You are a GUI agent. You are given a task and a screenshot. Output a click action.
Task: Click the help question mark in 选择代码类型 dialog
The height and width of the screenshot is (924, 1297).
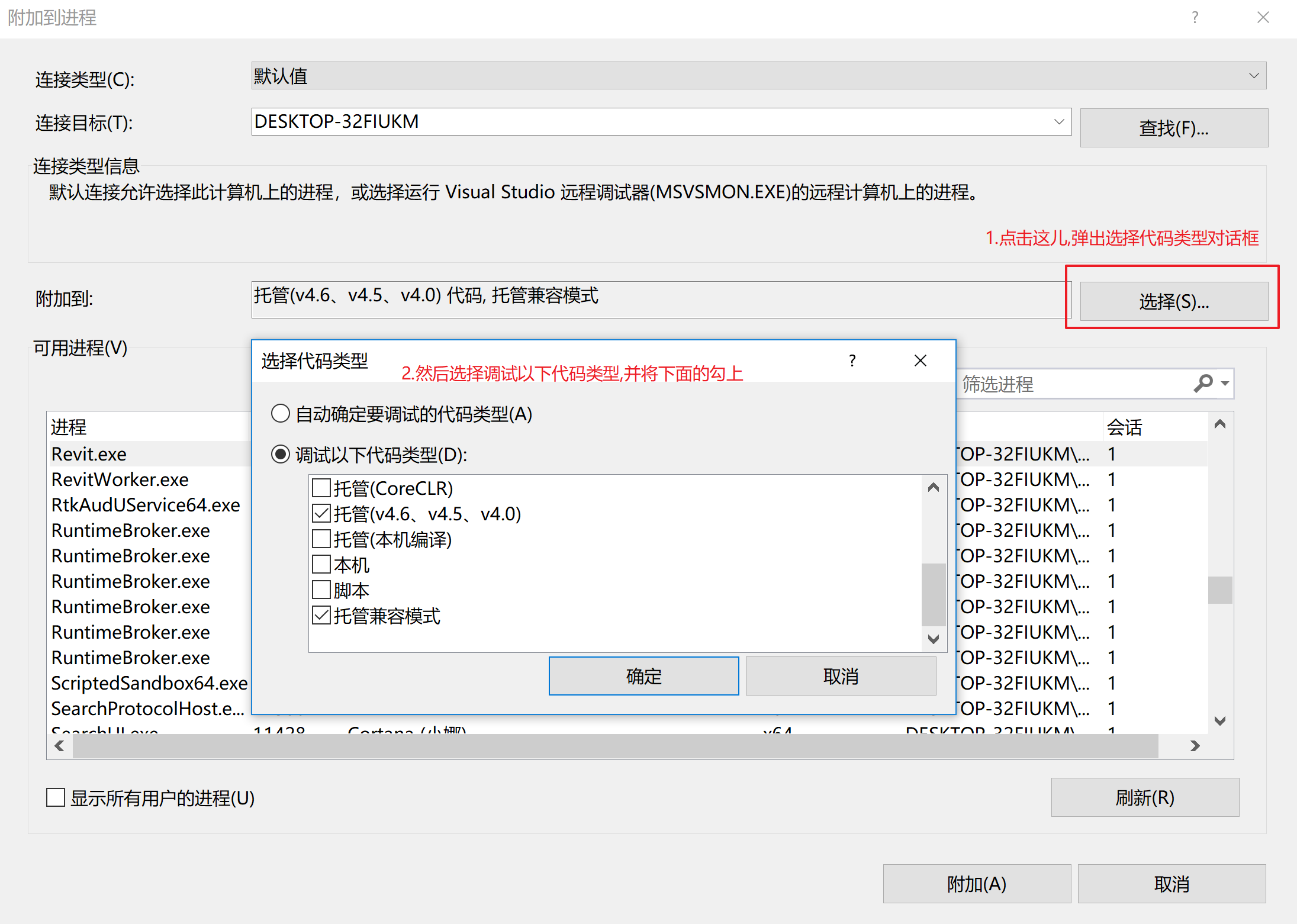click(x=852, y=360)
